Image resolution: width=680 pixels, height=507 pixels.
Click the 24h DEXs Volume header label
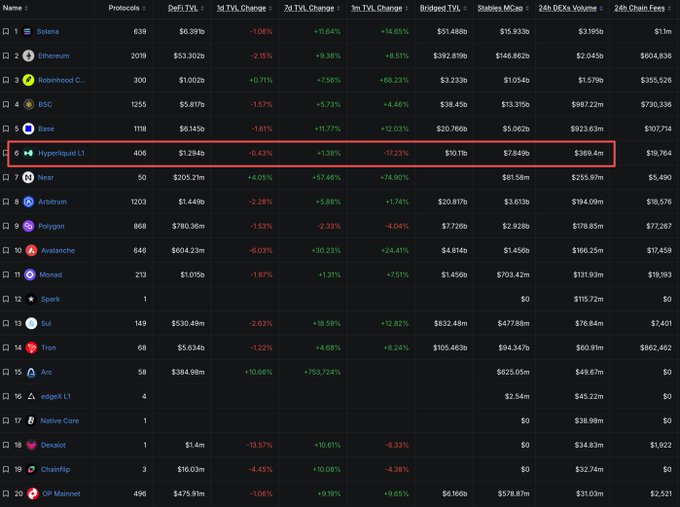pos(567,8)
